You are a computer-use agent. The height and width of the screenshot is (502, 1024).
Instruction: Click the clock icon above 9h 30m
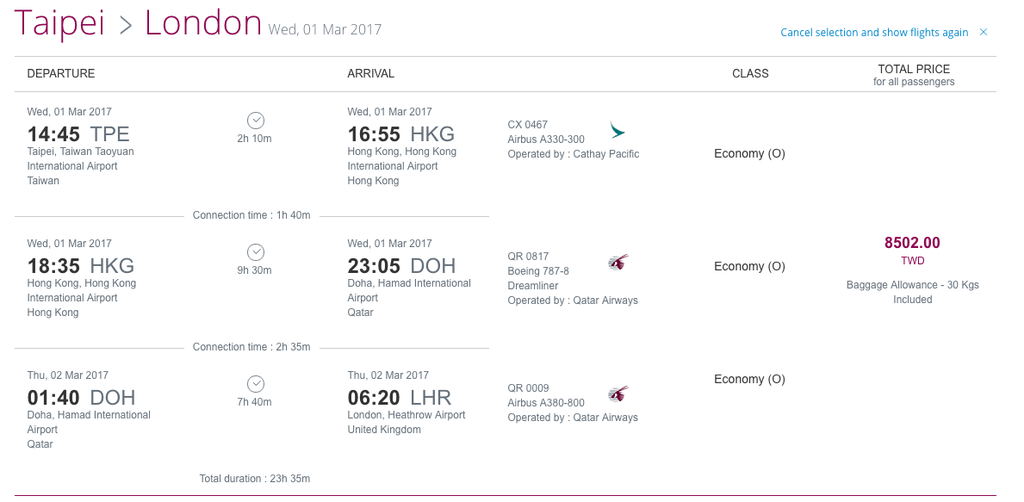tap(255, 252)
